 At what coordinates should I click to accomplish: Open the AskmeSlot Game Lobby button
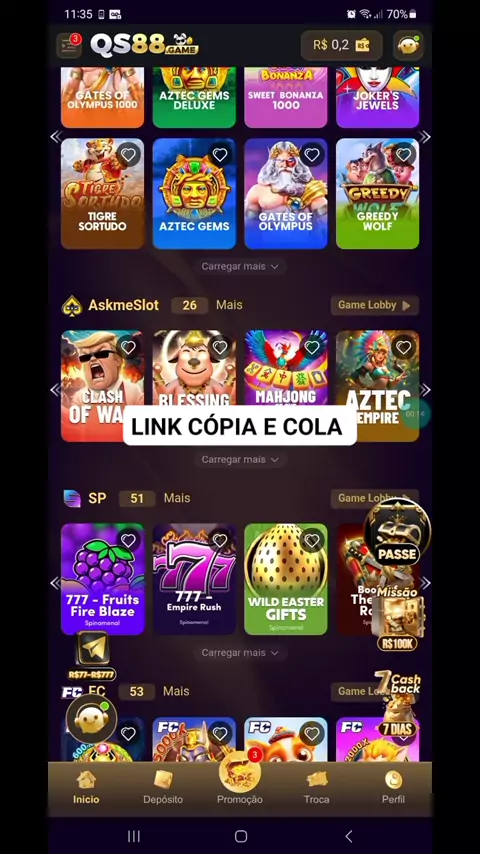374,305
